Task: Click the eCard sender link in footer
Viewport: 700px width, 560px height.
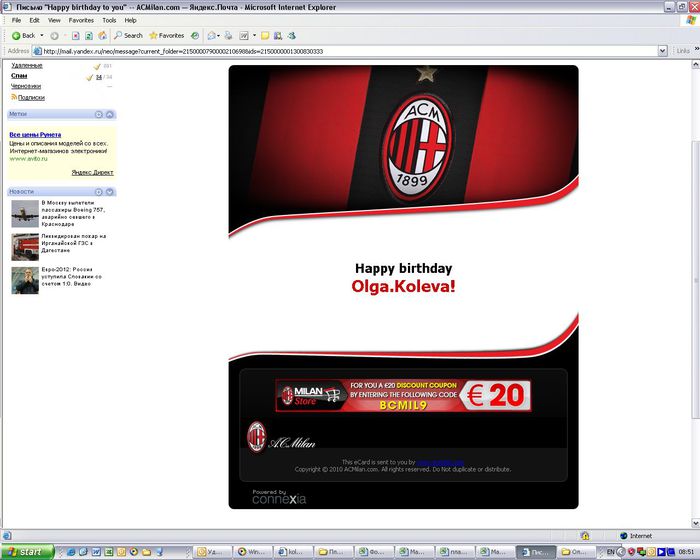Action: (x=440, y=462)
